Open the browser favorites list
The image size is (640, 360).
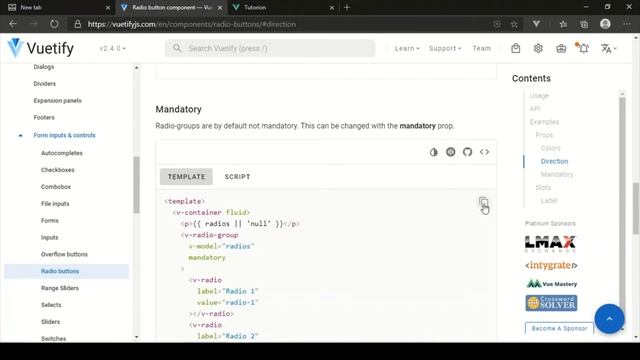563,24
